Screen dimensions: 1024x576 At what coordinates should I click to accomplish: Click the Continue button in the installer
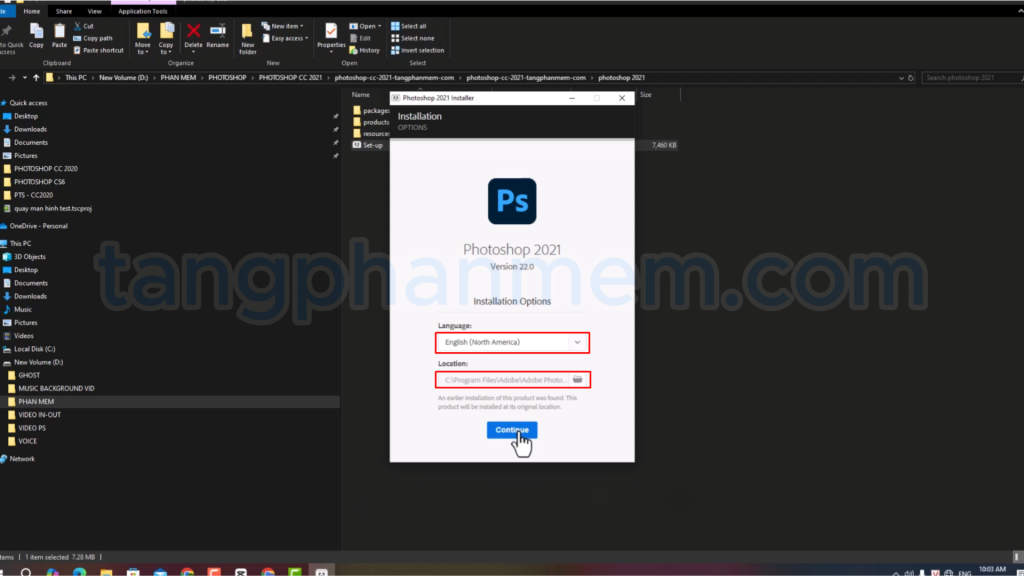click(x=512, y=430)
